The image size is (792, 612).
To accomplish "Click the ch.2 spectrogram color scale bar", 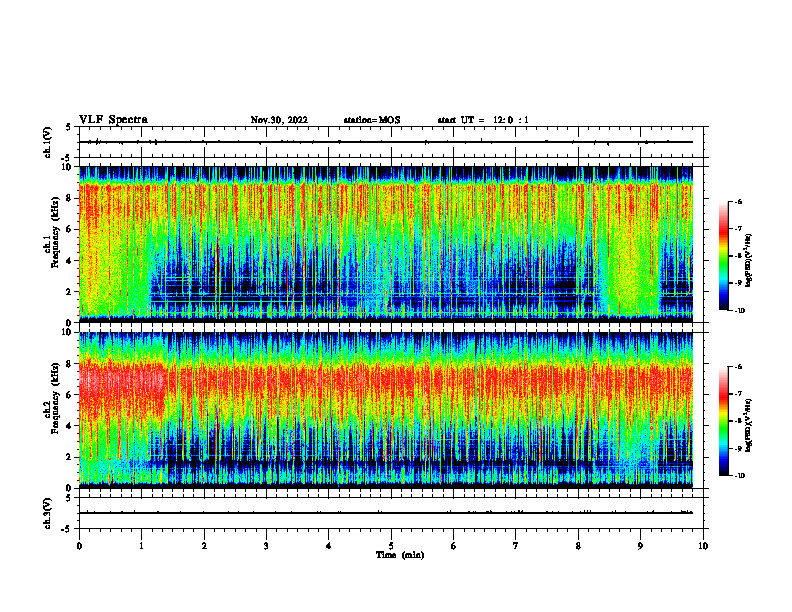I will pyautogui.click(x=723, y=421).
